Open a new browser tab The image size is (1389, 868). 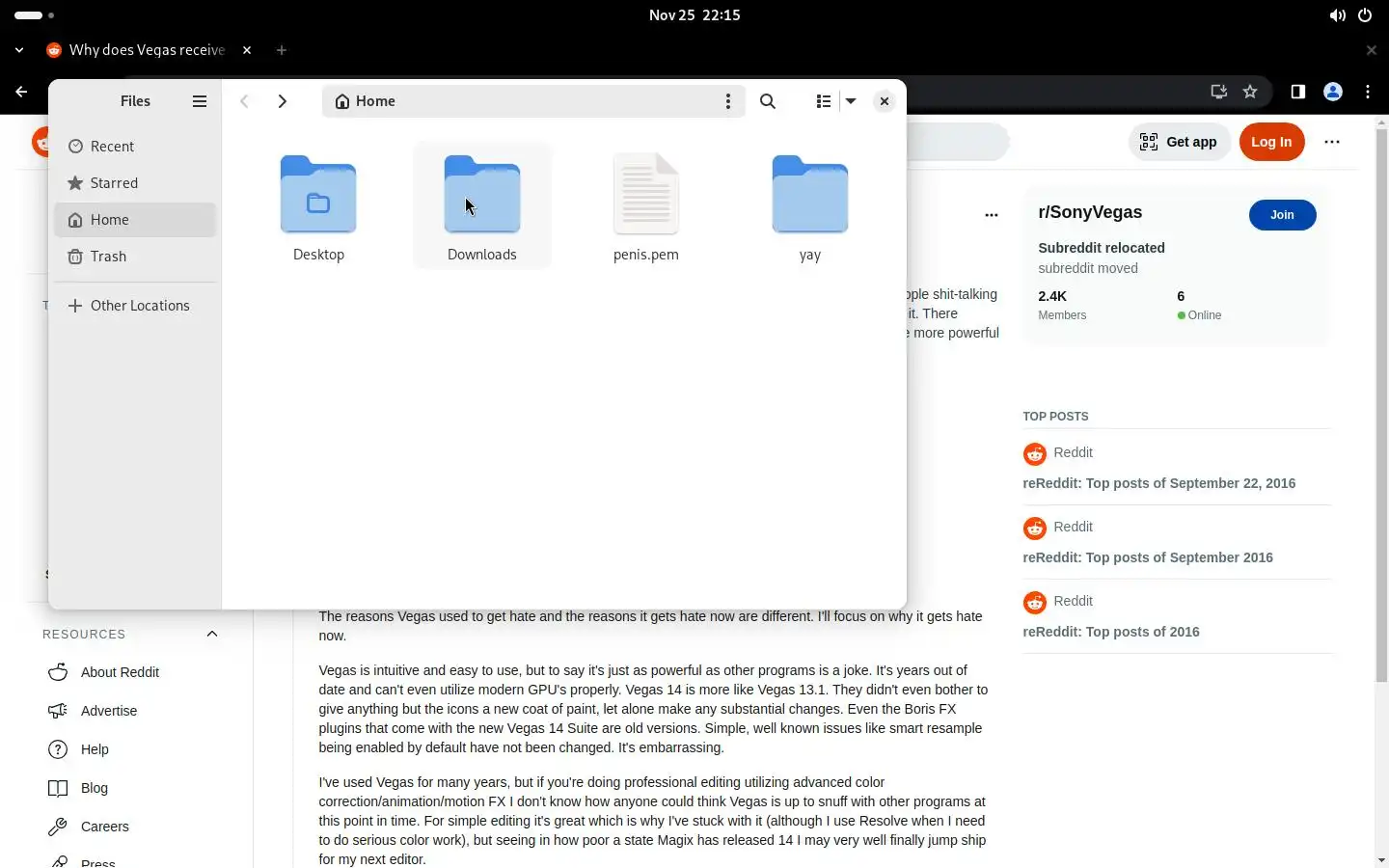(x=282, y=50)
